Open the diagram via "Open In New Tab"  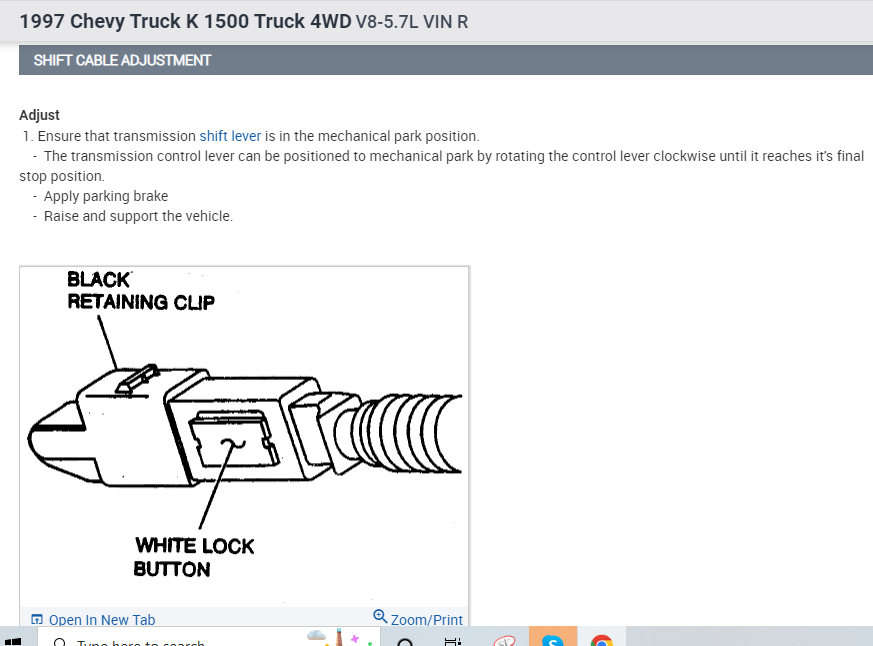coord(102,619)
